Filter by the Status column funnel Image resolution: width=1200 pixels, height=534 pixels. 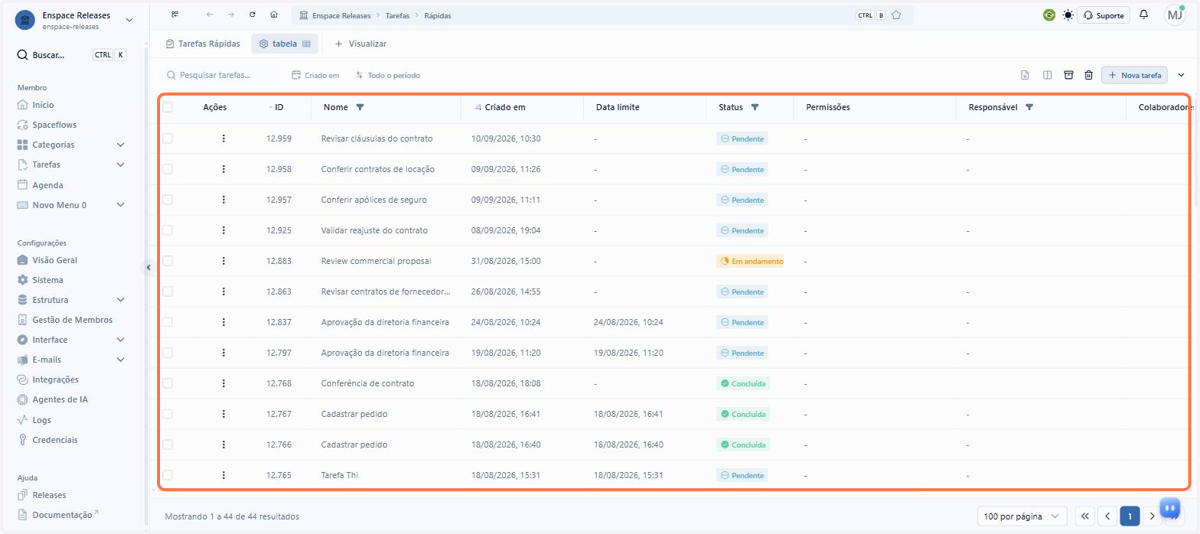[x=755, y=107]
